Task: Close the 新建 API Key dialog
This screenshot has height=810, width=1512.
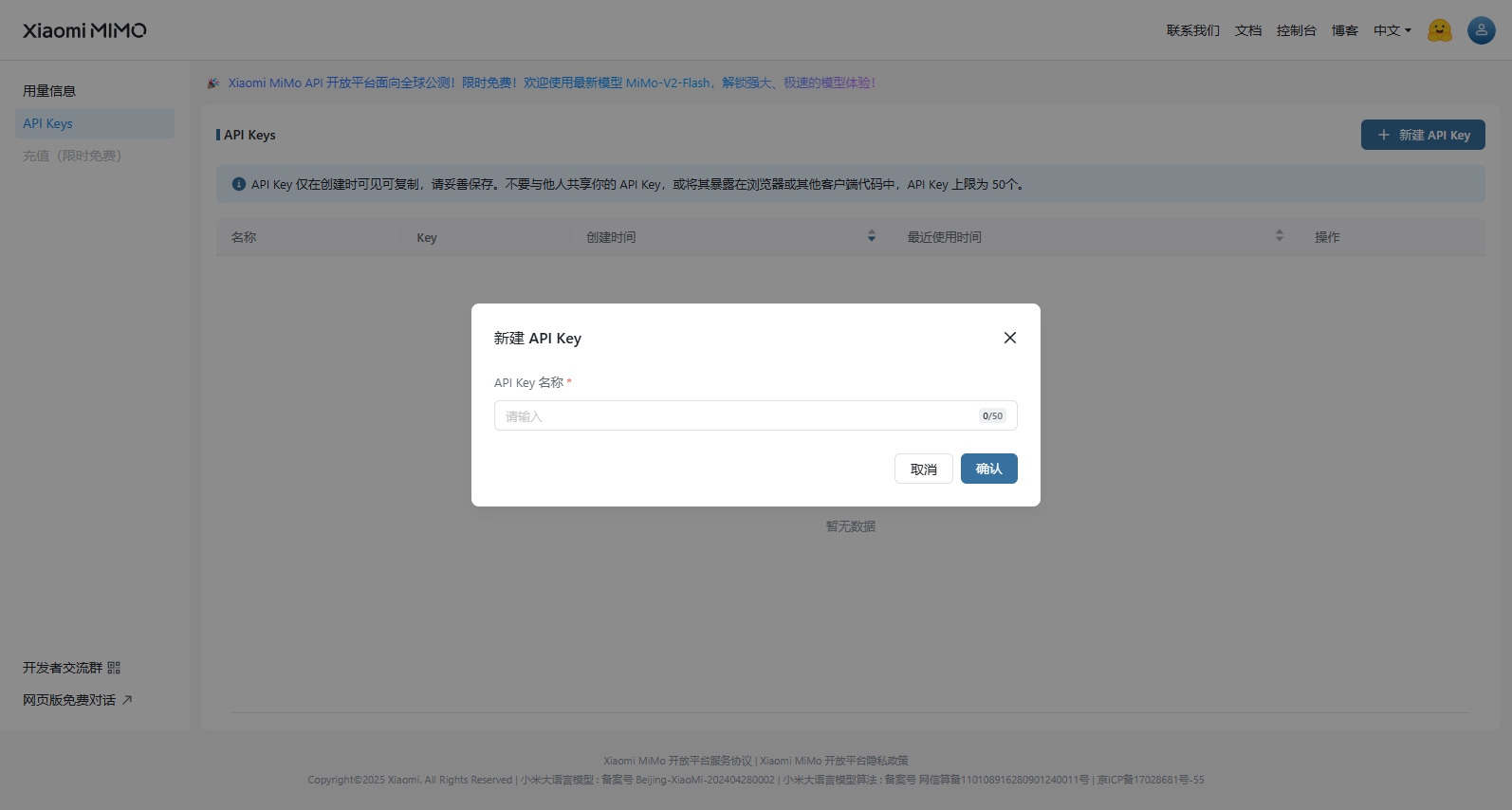Action: pyautogui.click(x=1010, y=338)
